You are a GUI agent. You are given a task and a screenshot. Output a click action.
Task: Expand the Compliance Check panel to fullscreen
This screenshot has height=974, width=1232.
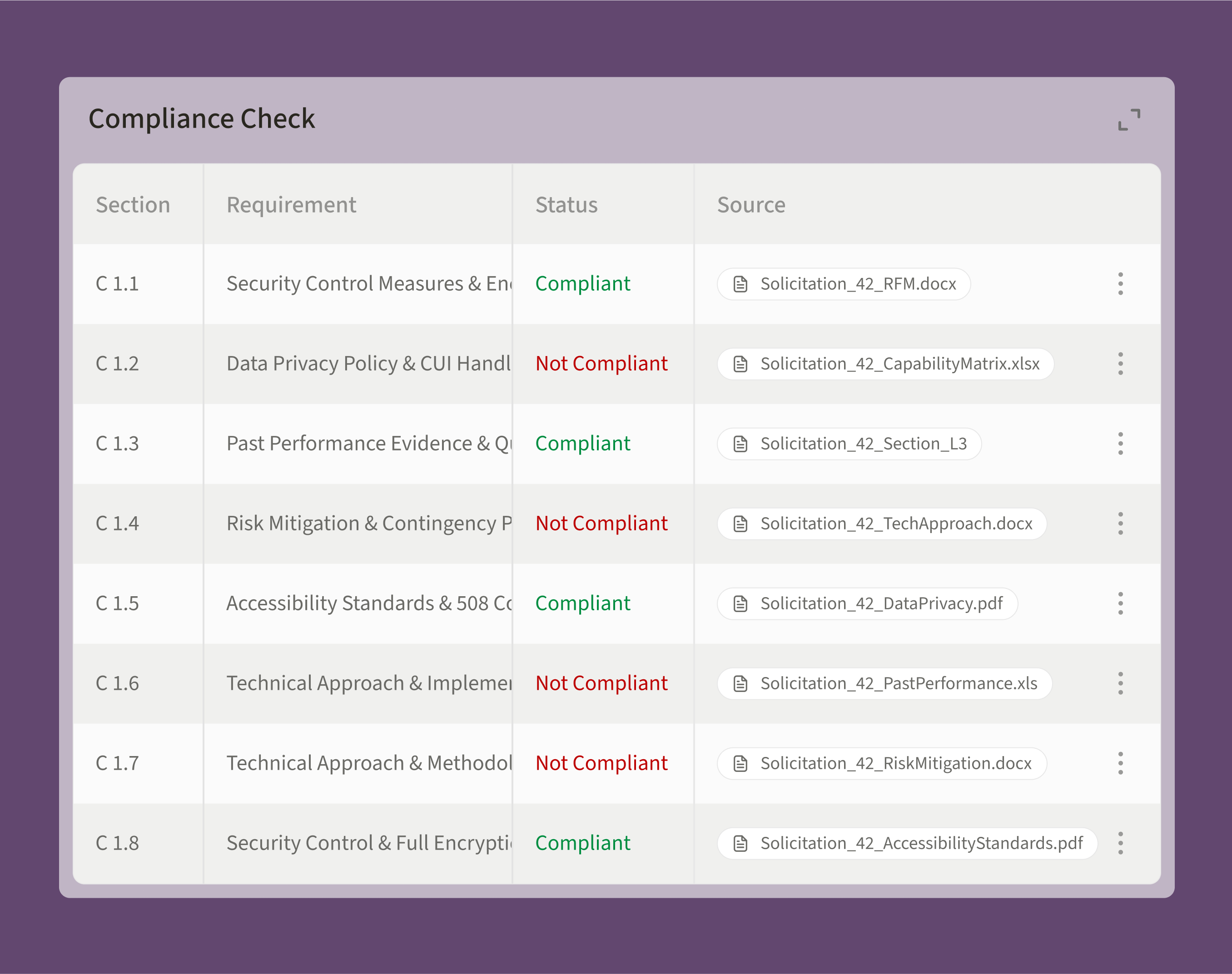click(x=1129, y=120)
